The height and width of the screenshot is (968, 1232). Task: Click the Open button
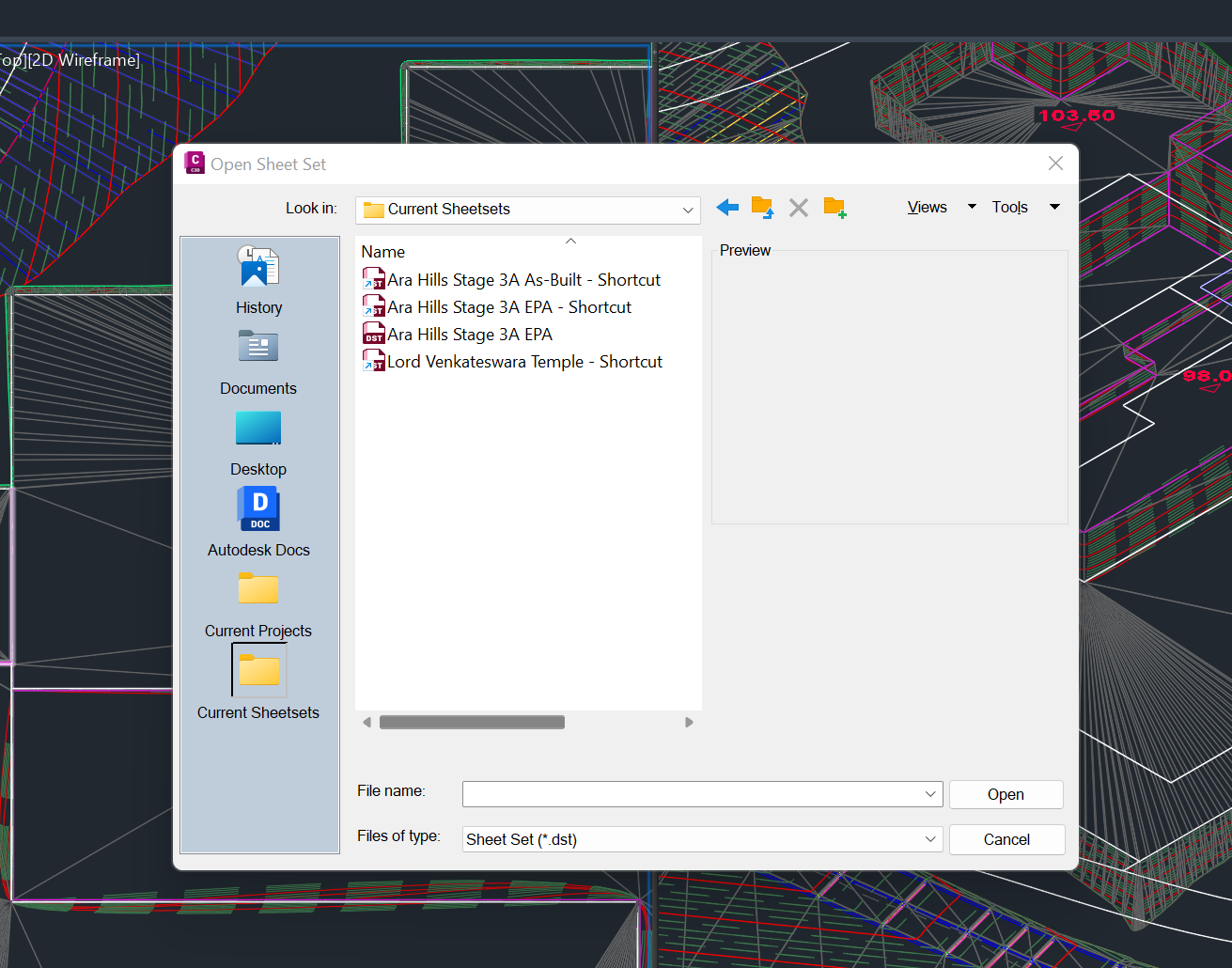tap(1006, 794)
